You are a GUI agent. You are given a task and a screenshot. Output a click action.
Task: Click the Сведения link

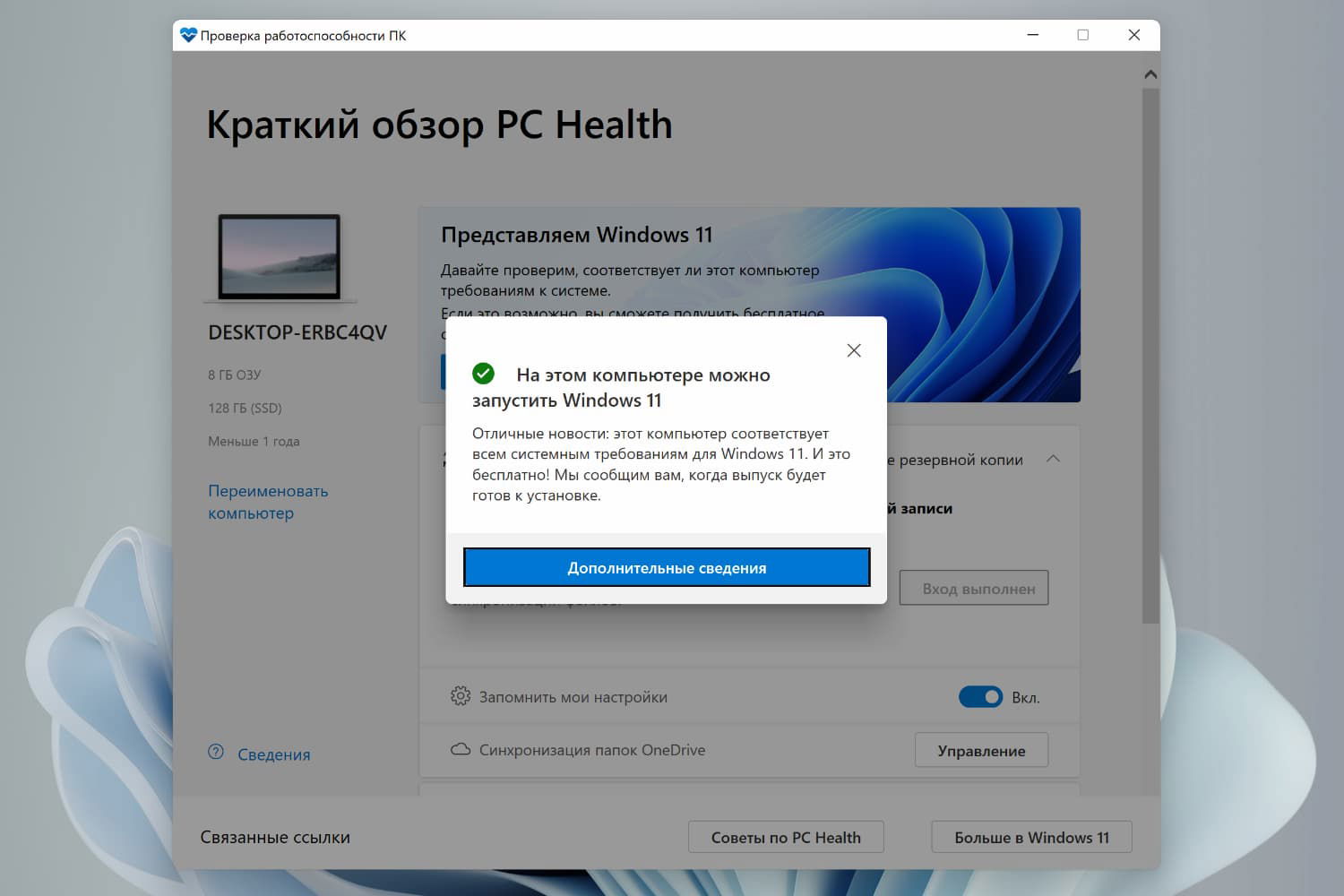[273, 754]
